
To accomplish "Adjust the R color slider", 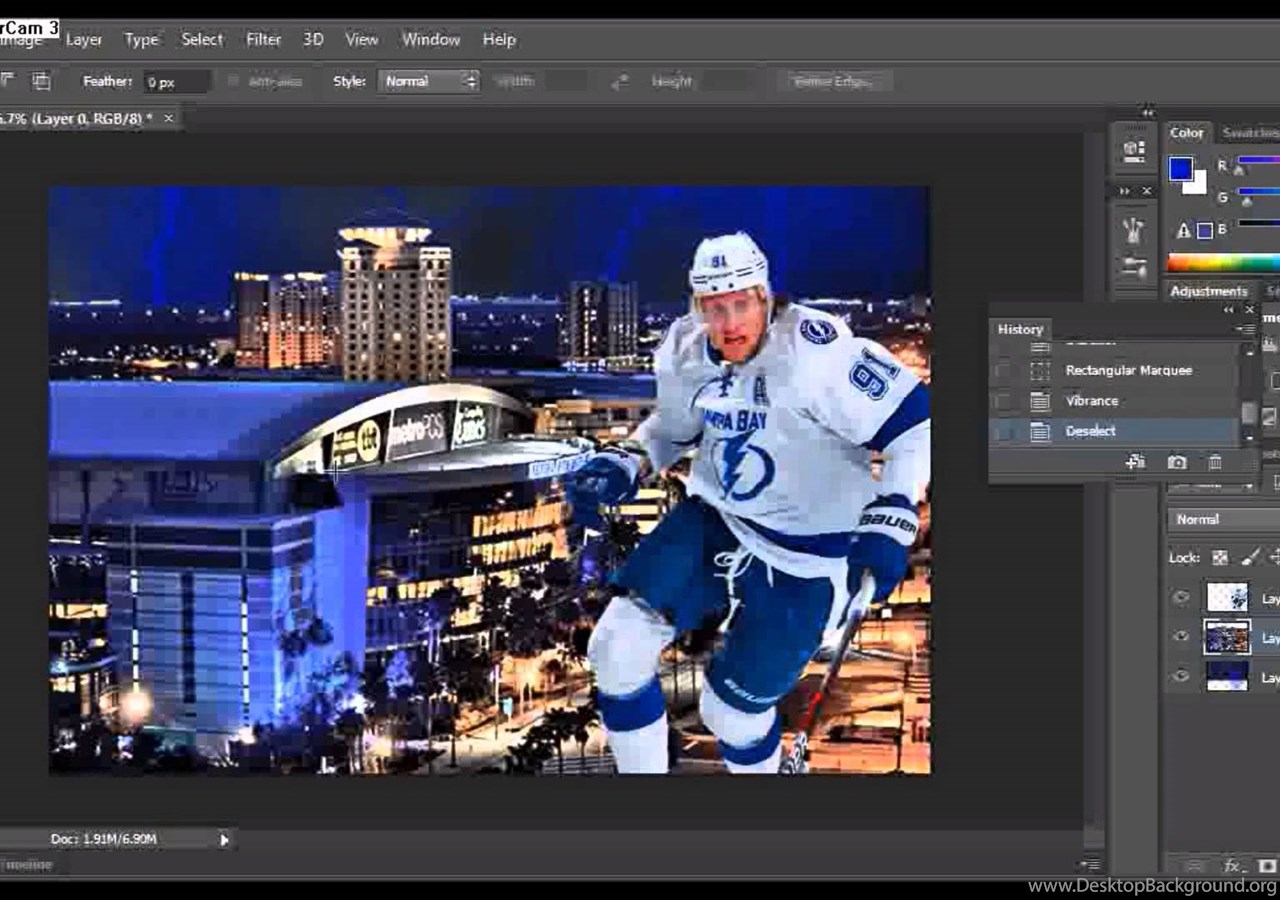I will pos(1258,161).
